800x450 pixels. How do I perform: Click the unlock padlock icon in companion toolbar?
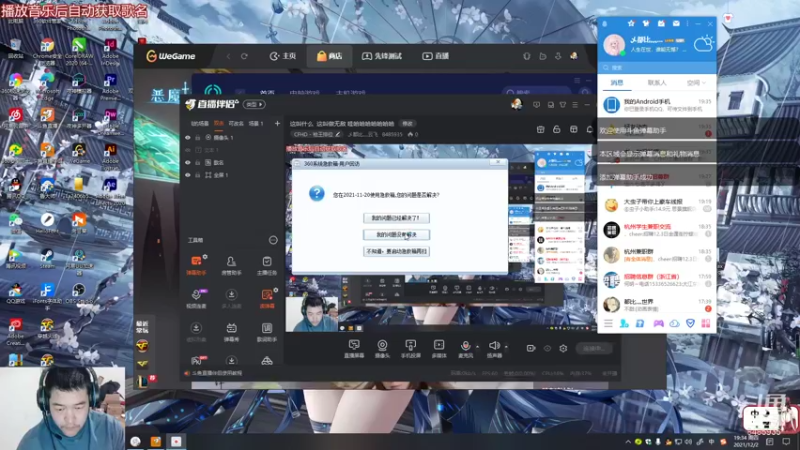pyautogui.click(x=557, y=130)
